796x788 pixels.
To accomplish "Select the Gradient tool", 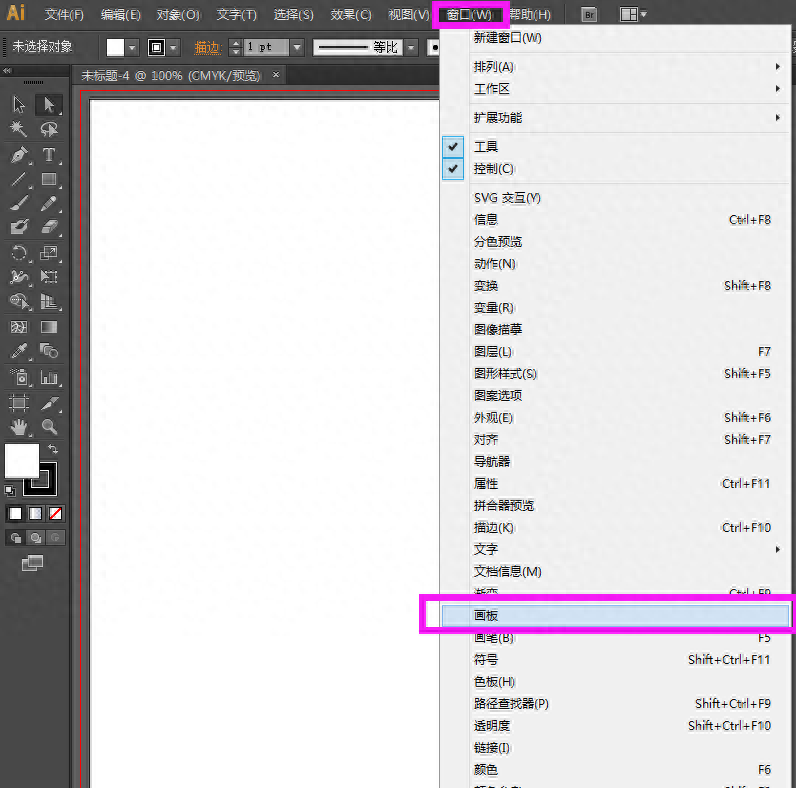I will coord(49,327).
